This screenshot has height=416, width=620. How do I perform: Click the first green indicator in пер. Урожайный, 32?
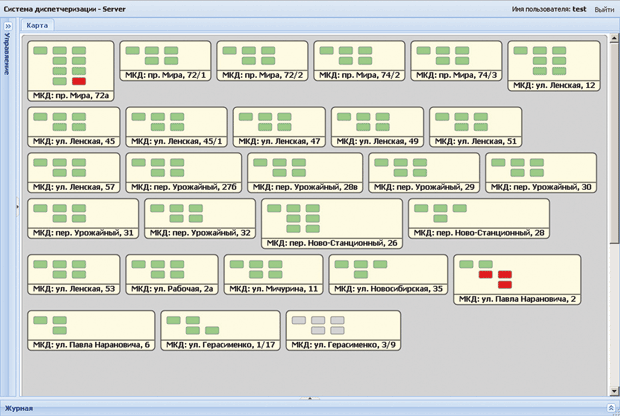tap(157, 208)
